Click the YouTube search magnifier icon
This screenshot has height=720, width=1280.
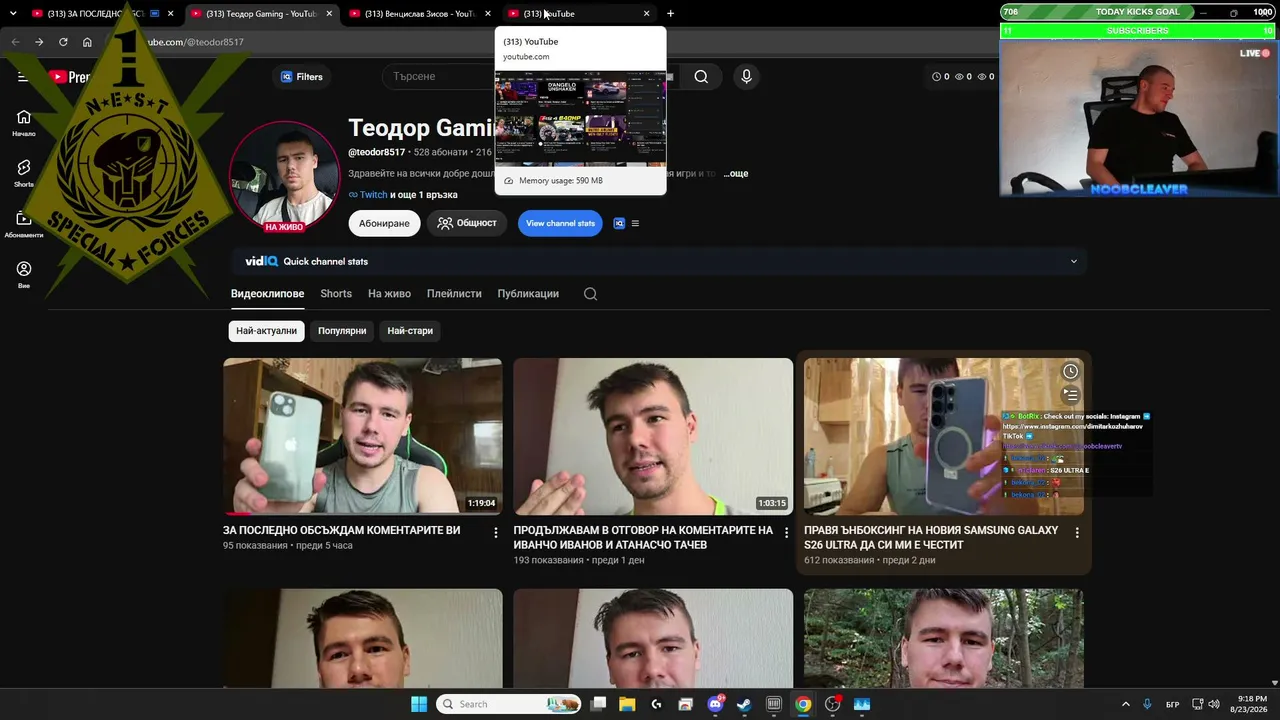coord(701,77)
